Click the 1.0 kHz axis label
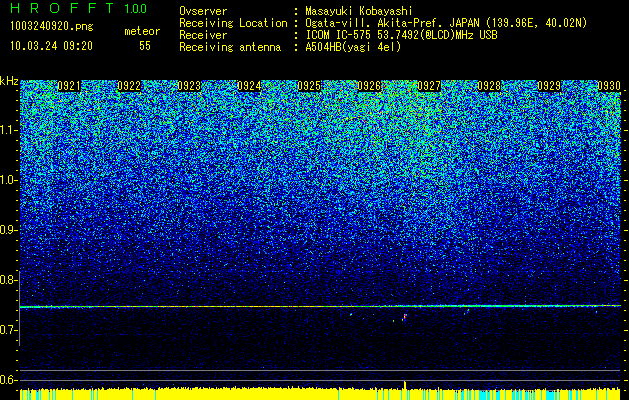The width and height of the screenshot is (629, 400). 9,180
